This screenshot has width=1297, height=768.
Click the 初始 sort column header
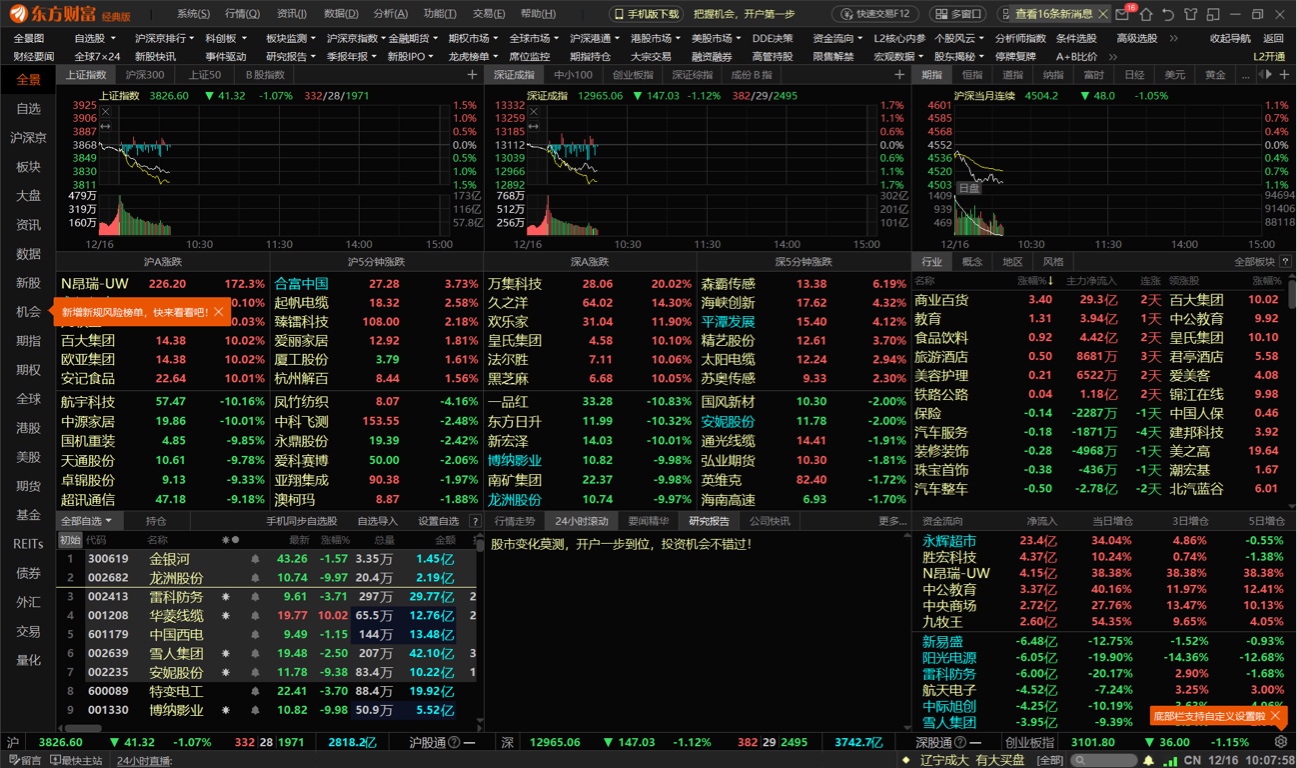(70, 540)
